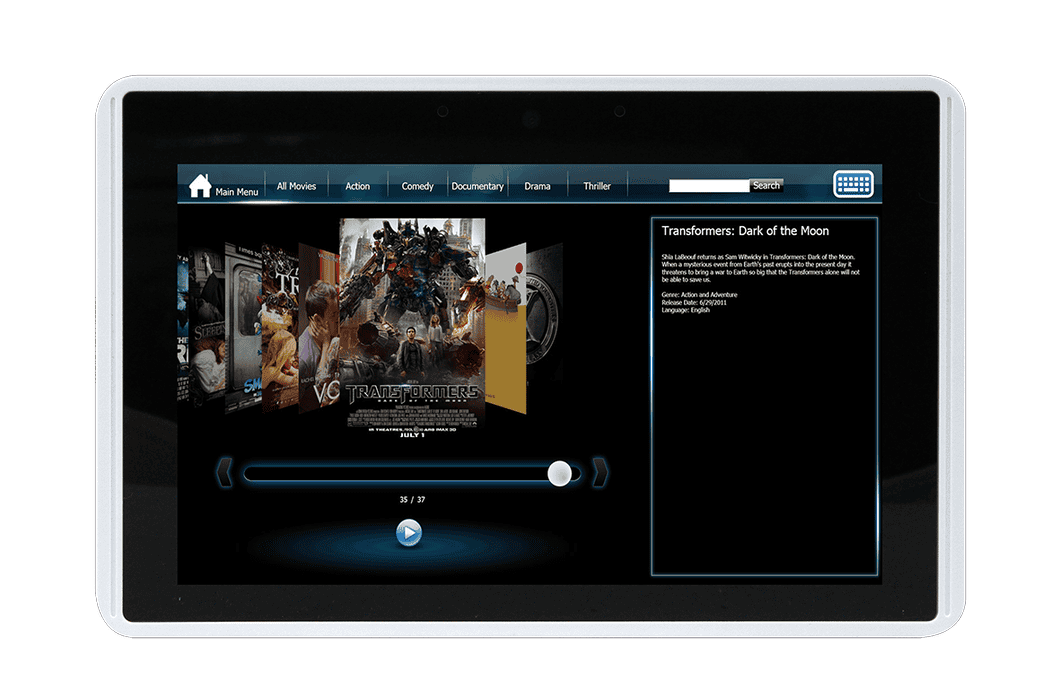Select the yellow poster right of Transformers
Image resolution: width=1050 pixels, height=700 pixels.
click(505, 330)
